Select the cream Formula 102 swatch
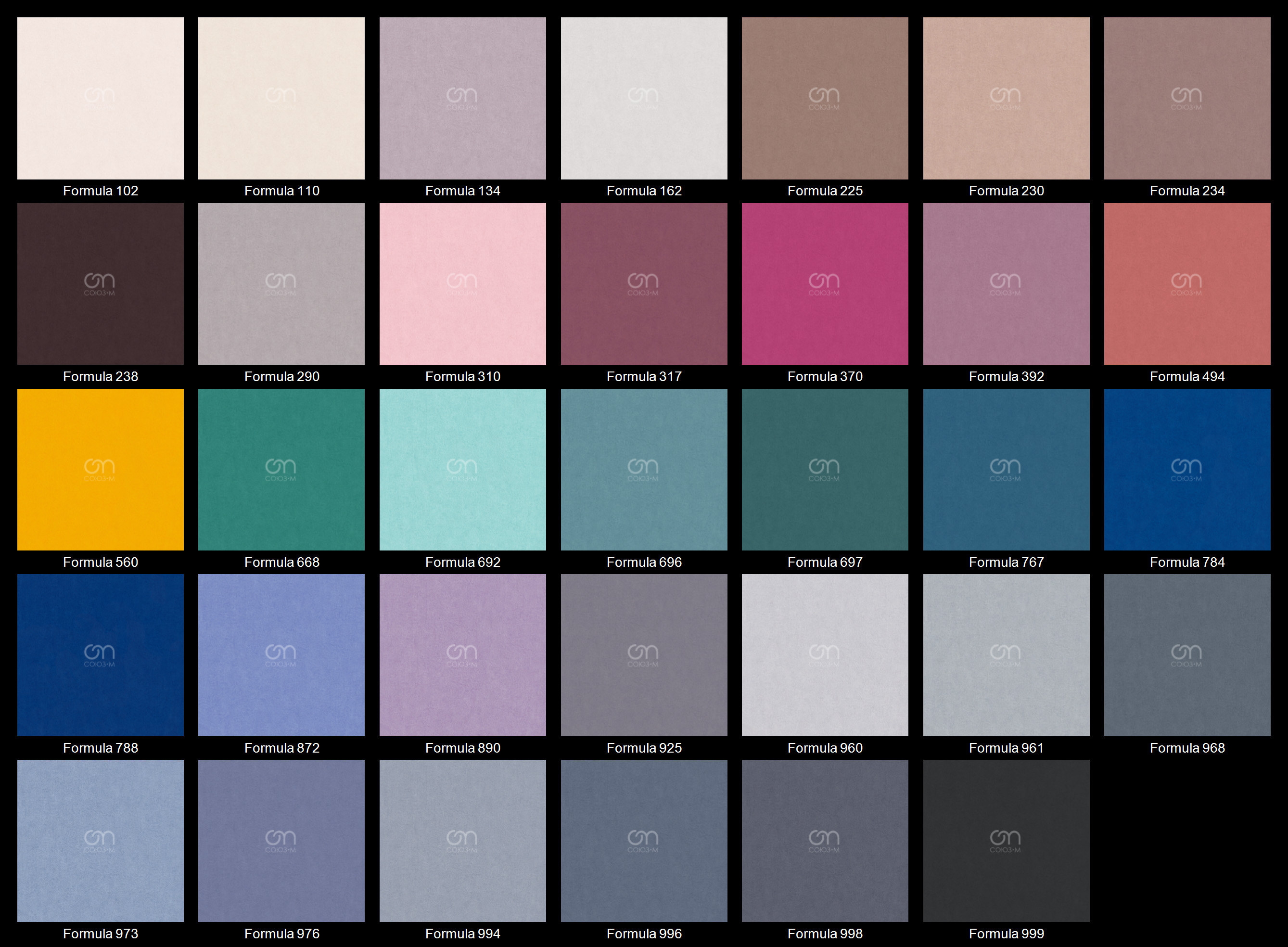 pyautogui.click(x=100, y=98)
